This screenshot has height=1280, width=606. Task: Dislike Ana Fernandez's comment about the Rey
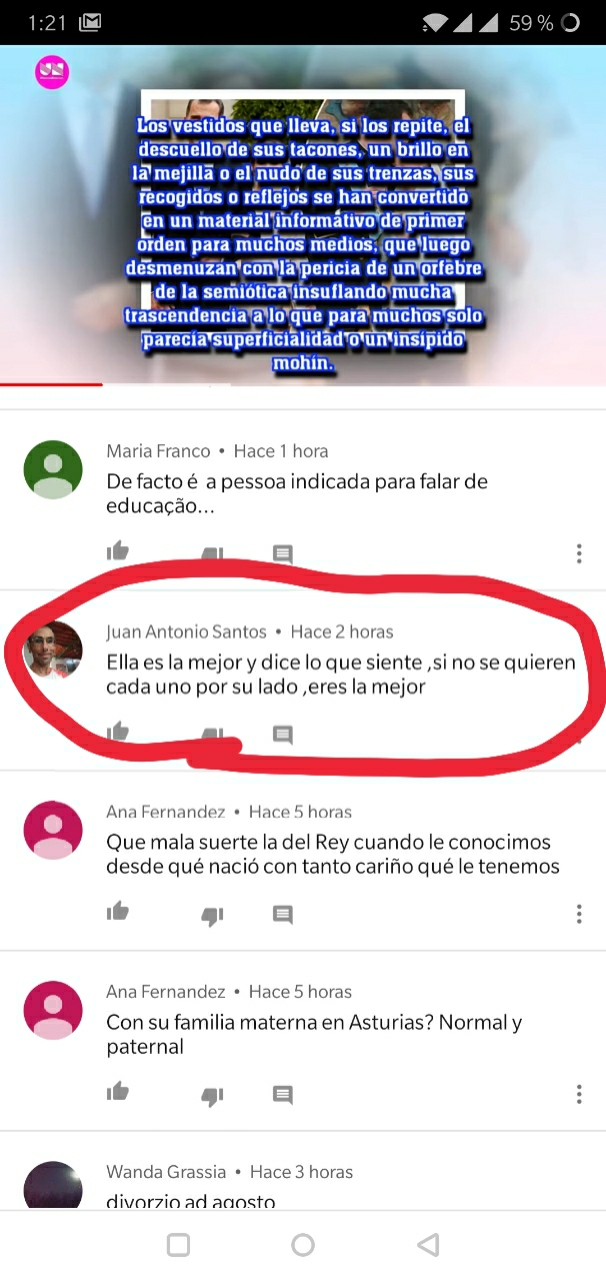point(212,916)
